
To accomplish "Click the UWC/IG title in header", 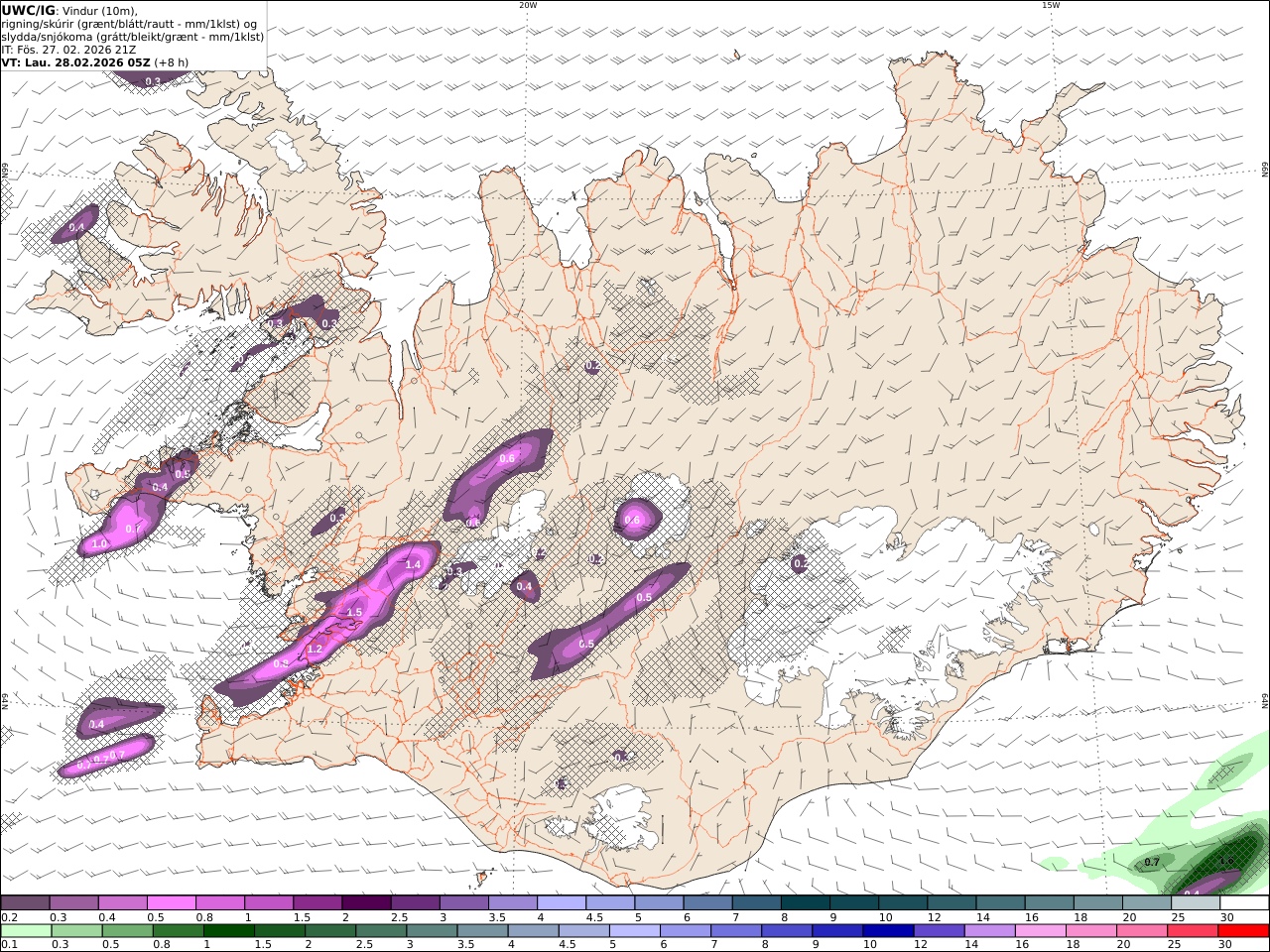I will (x=28, y=11).
